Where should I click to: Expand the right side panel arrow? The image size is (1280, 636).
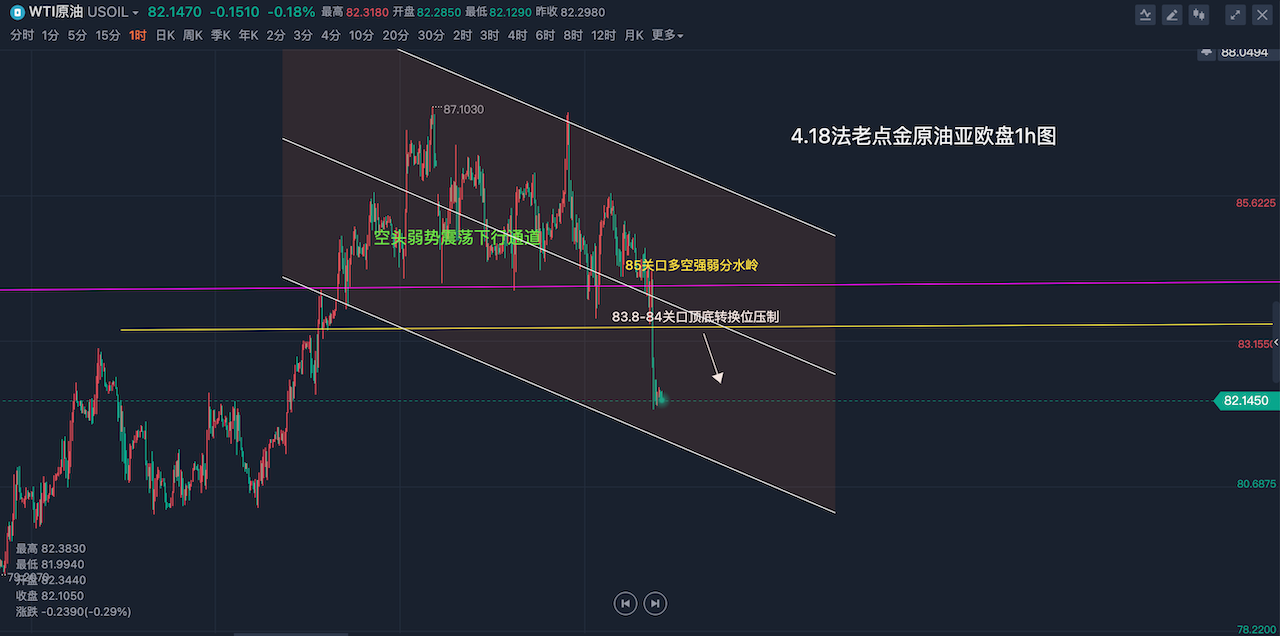1274,342
